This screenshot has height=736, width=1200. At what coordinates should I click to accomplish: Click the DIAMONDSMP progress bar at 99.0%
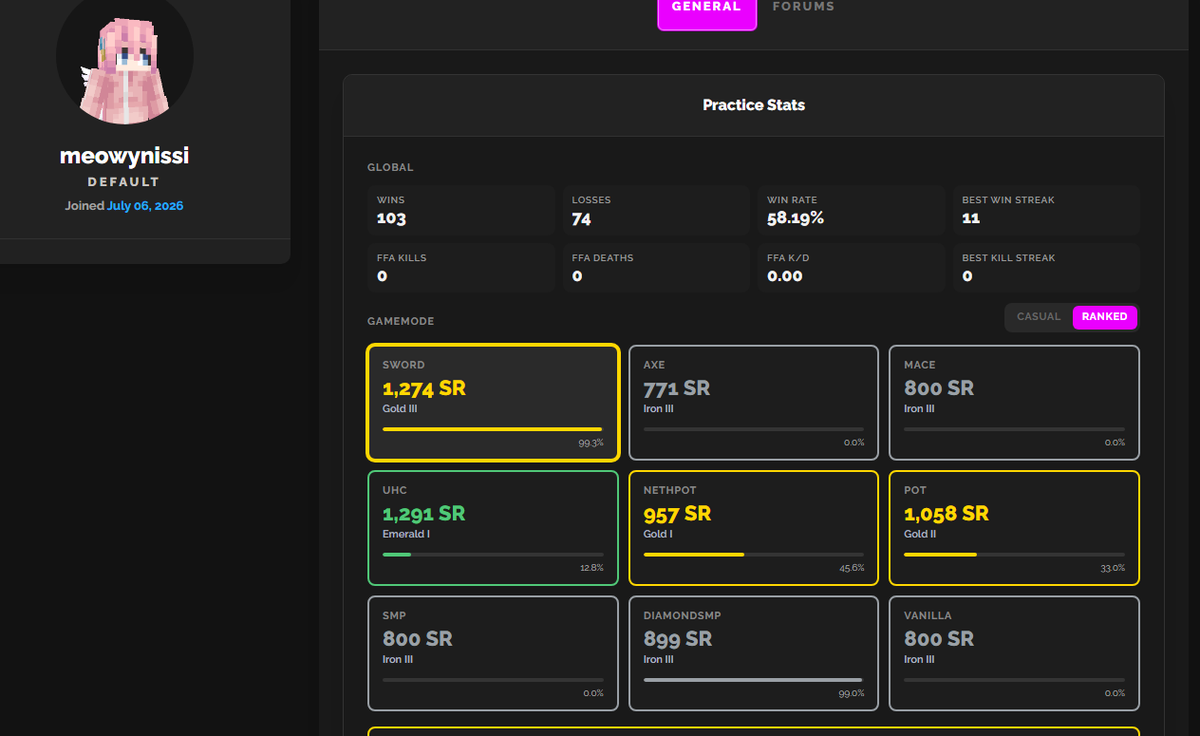tap(754, 680)
